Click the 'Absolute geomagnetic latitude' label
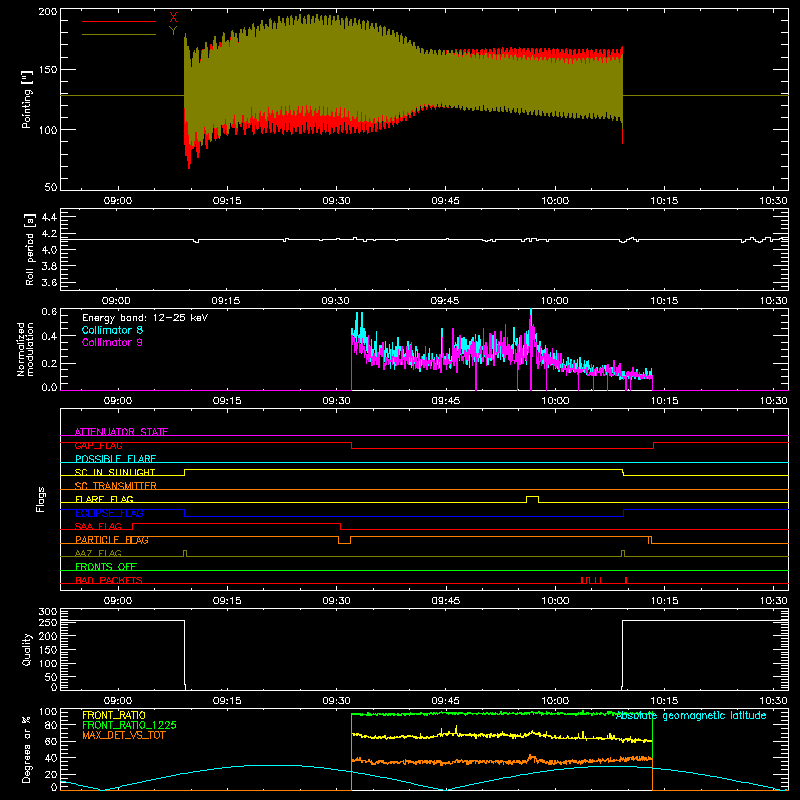800x800 pixels. [x=691, y=716]
